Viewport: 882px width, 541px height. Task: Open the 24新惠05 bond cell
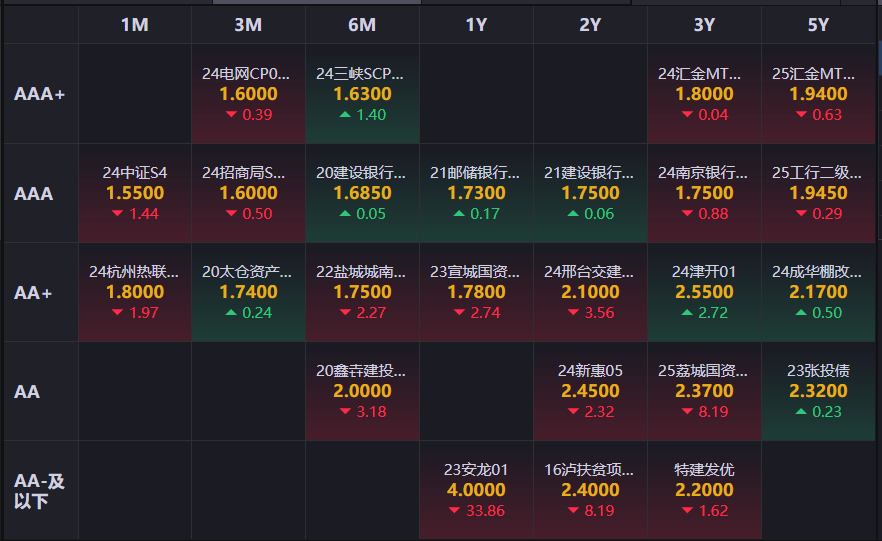tap(590, 391)
